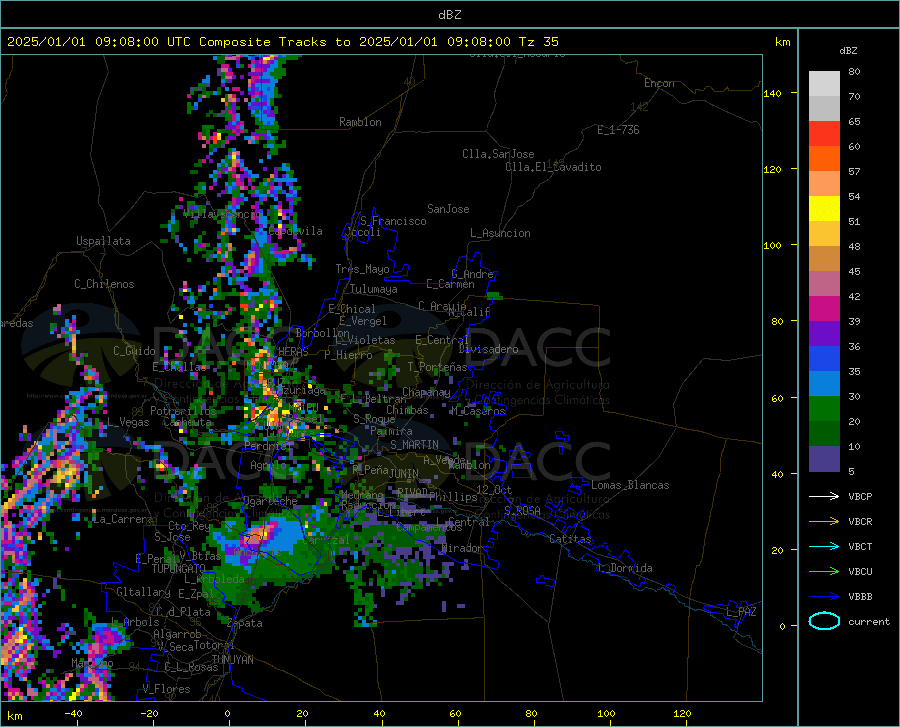
Task: Click the SanJose label in upper center
Action: click(448, 209)
